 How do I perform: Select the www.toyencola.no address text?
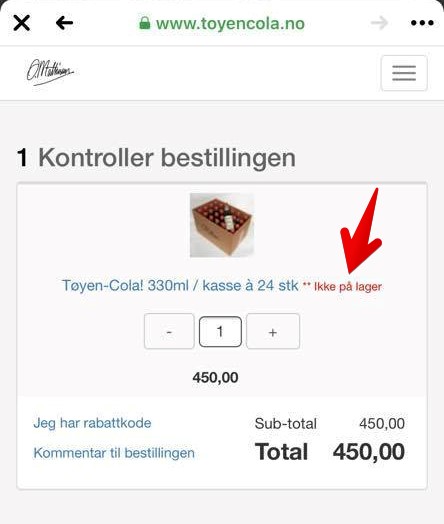click(230, 24)
